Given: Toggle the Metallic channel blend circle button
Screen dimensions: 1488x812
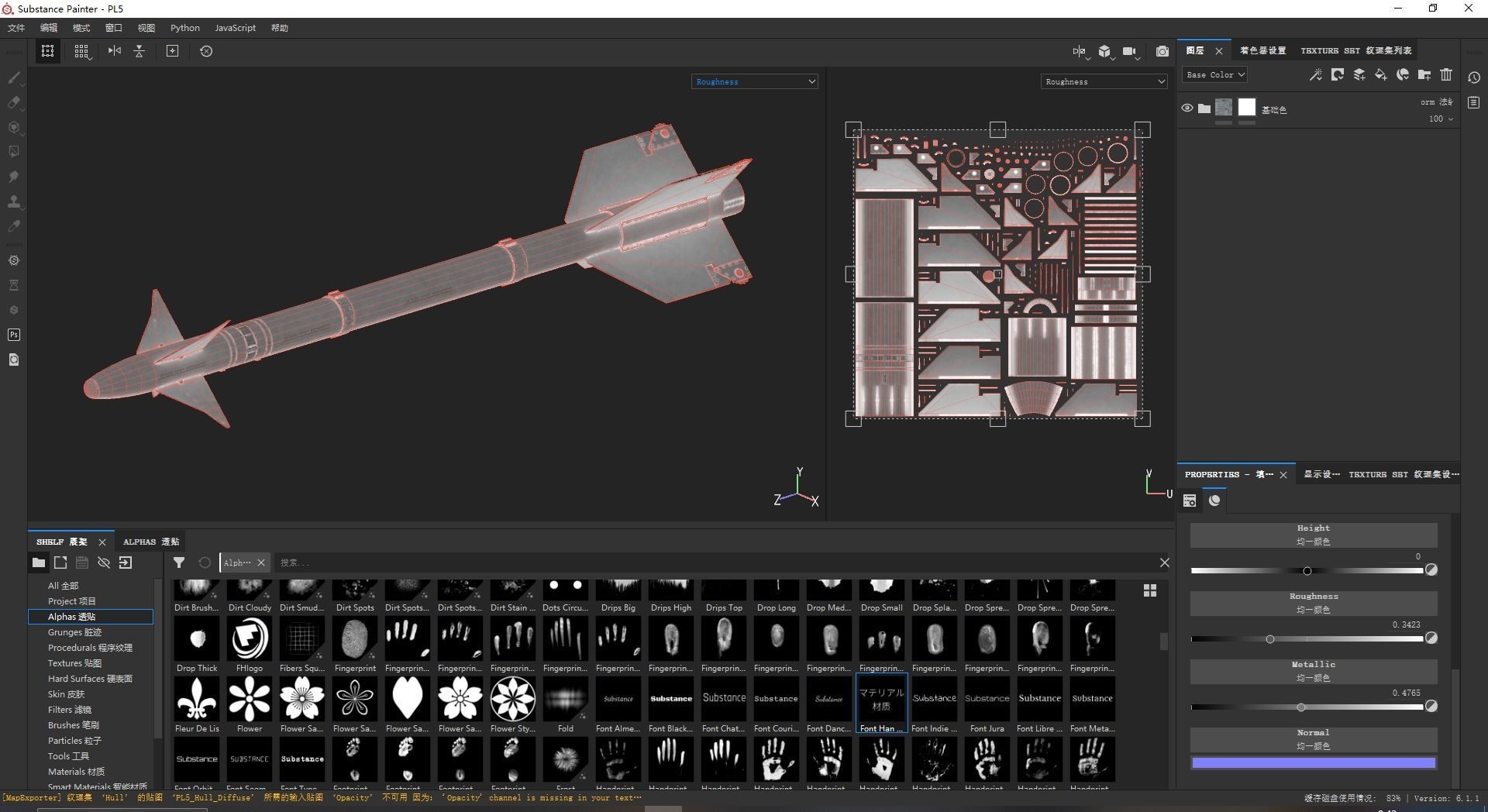Looking at the screenshot, I should (x=1431, y=706).
